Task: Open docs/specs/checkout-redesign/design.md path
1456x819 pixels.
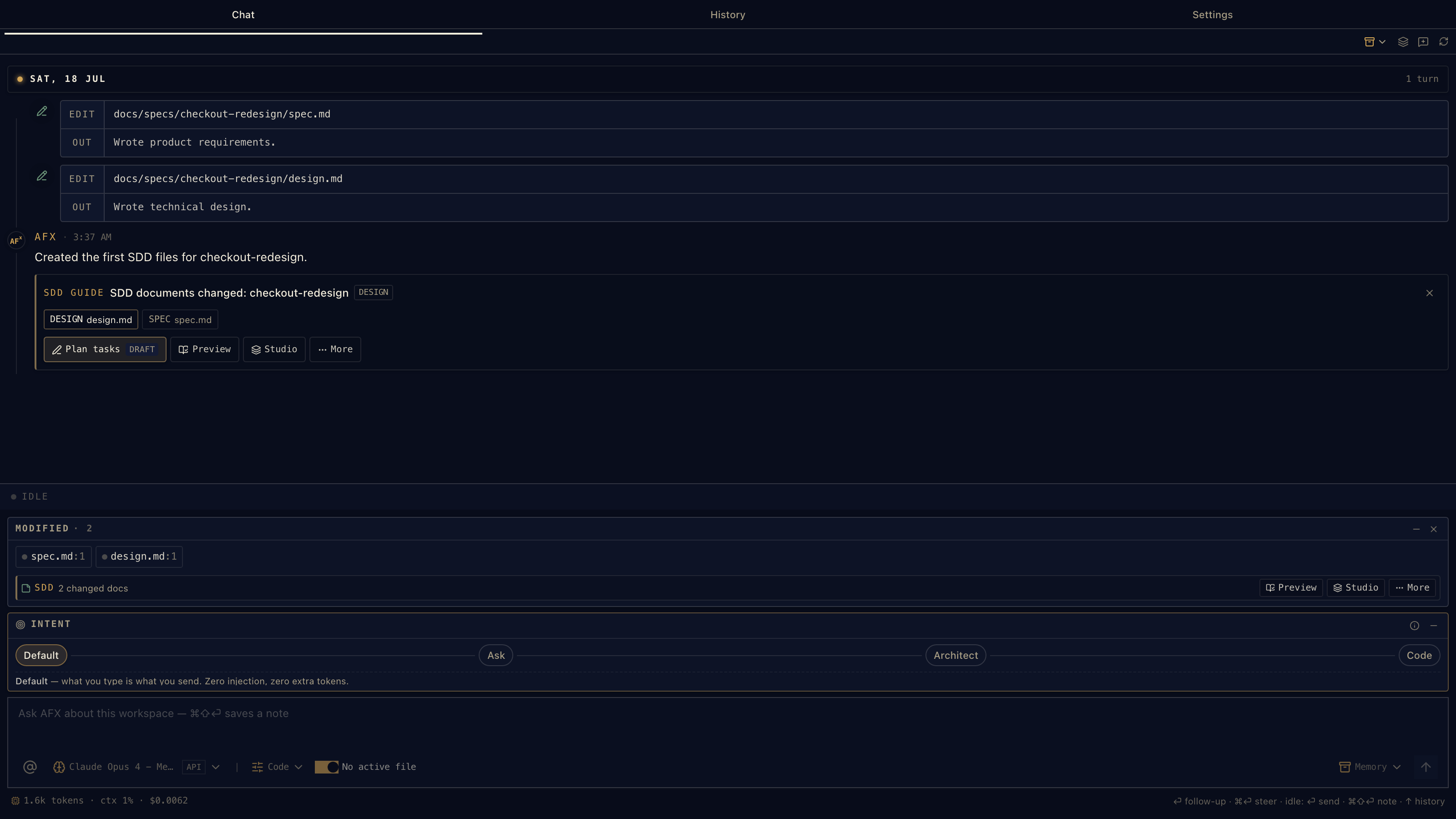Action: coord(228,179)
